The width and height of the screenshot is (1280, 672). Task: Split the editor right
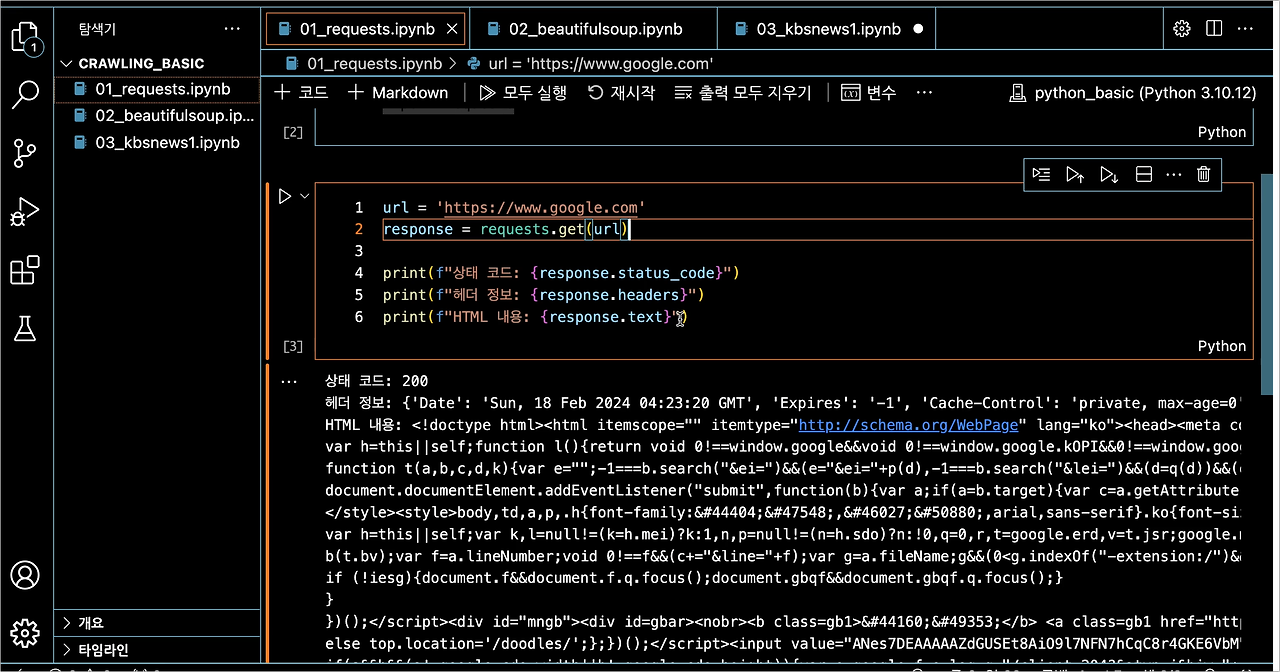tap(1214, 29)
